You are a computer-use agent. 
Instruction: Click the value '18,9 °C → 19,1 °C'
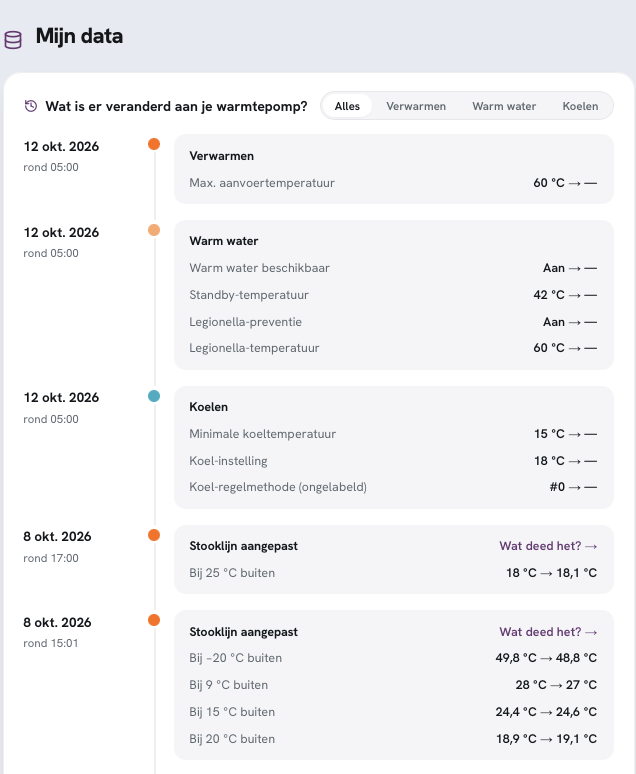click(547, 739)
